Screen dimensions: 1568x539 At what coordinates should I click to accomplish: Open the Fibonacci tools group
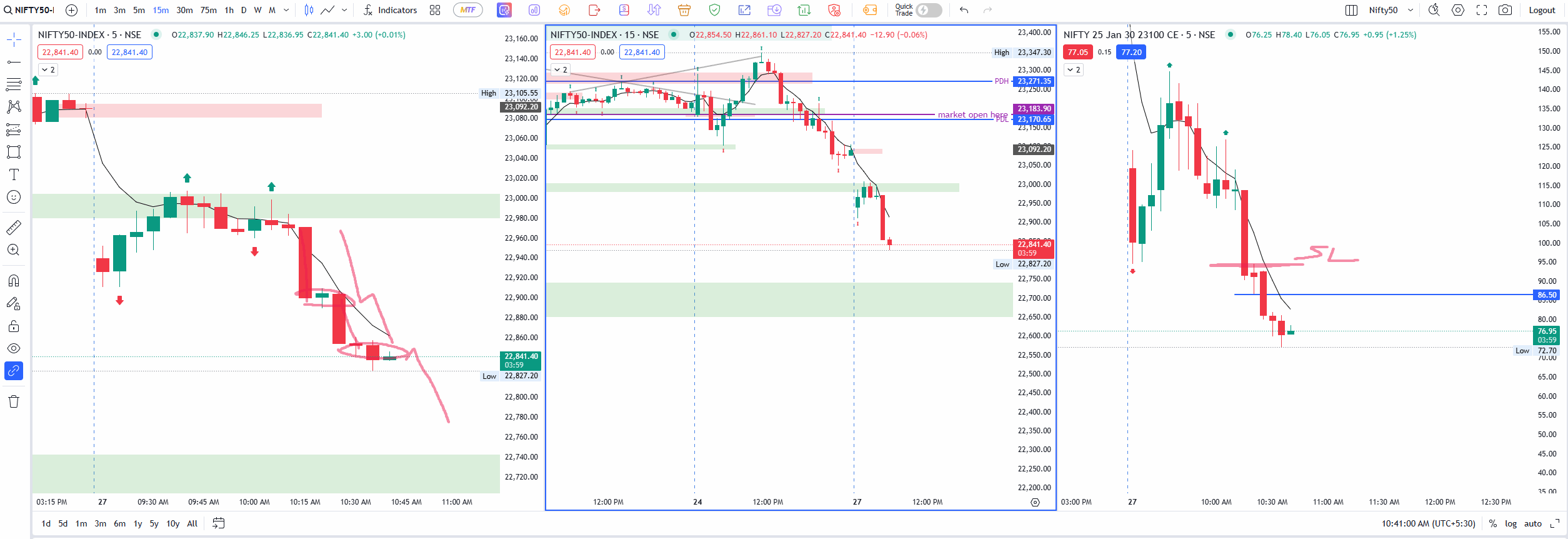(14, 84)
